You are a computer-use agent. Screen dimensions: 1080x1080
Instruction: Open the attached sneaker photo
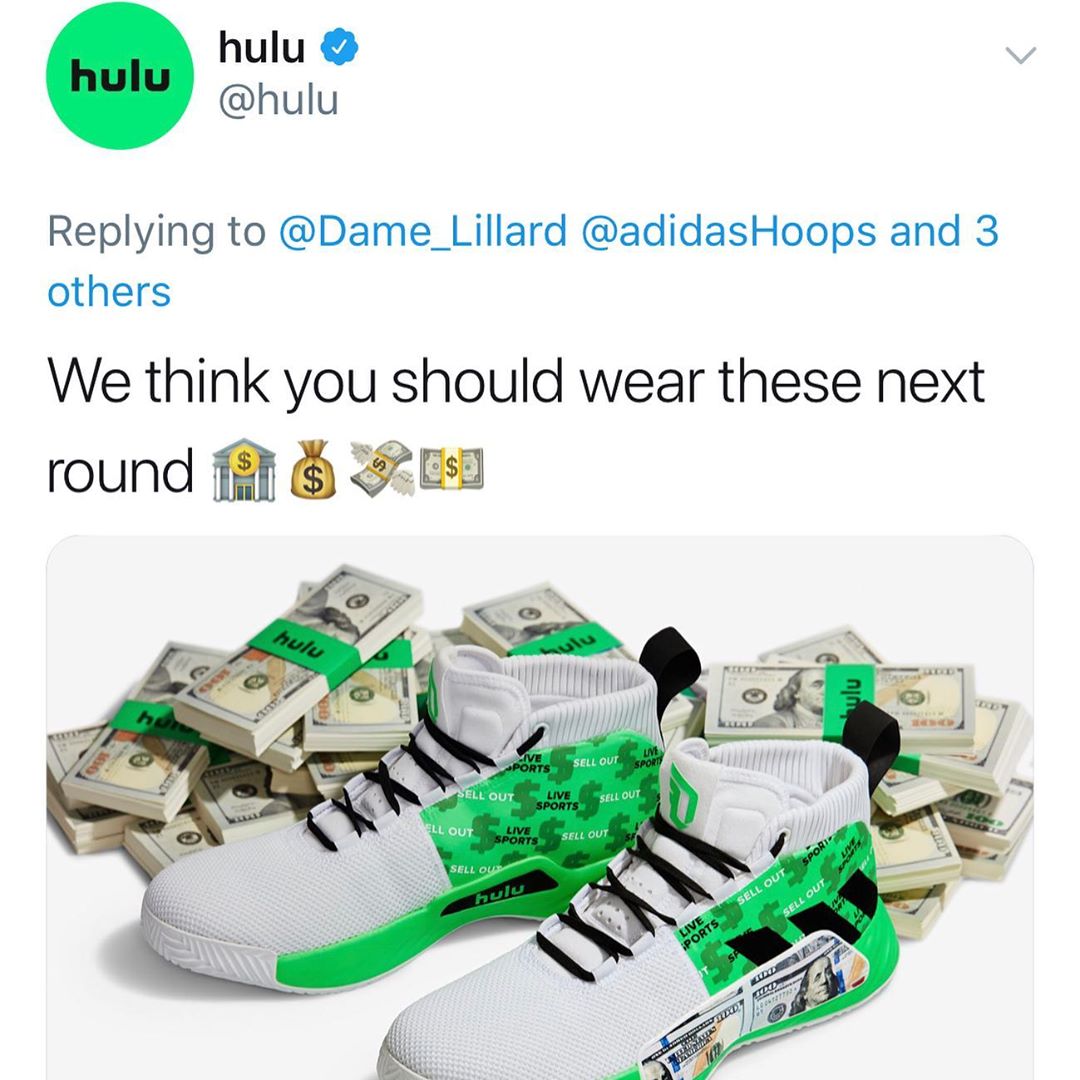pyautogui.click(x=540, y=807)
